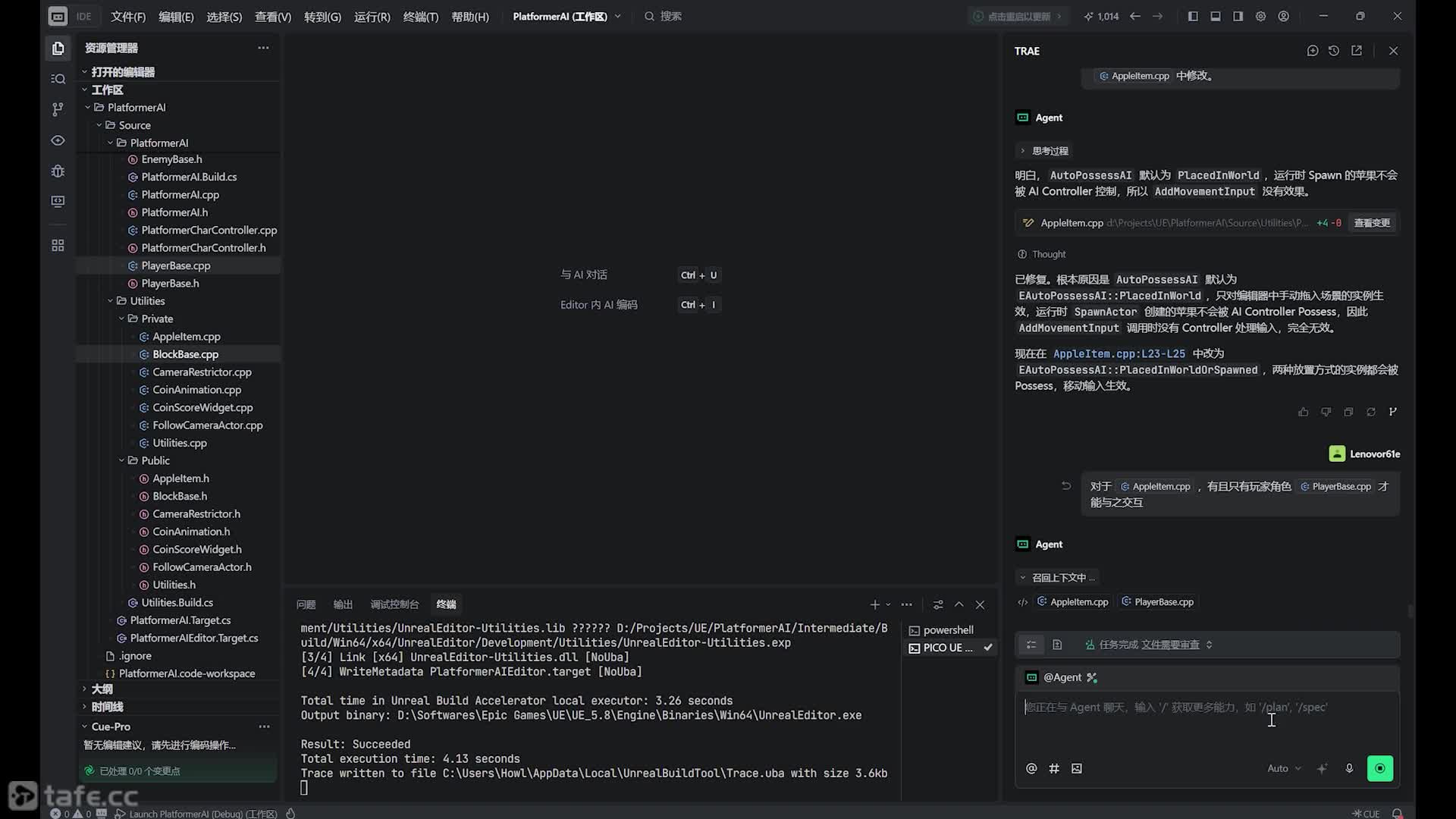Expand the 思考过程 section
Screen dimensions: 1456x819
click(x=1043, y=151)
